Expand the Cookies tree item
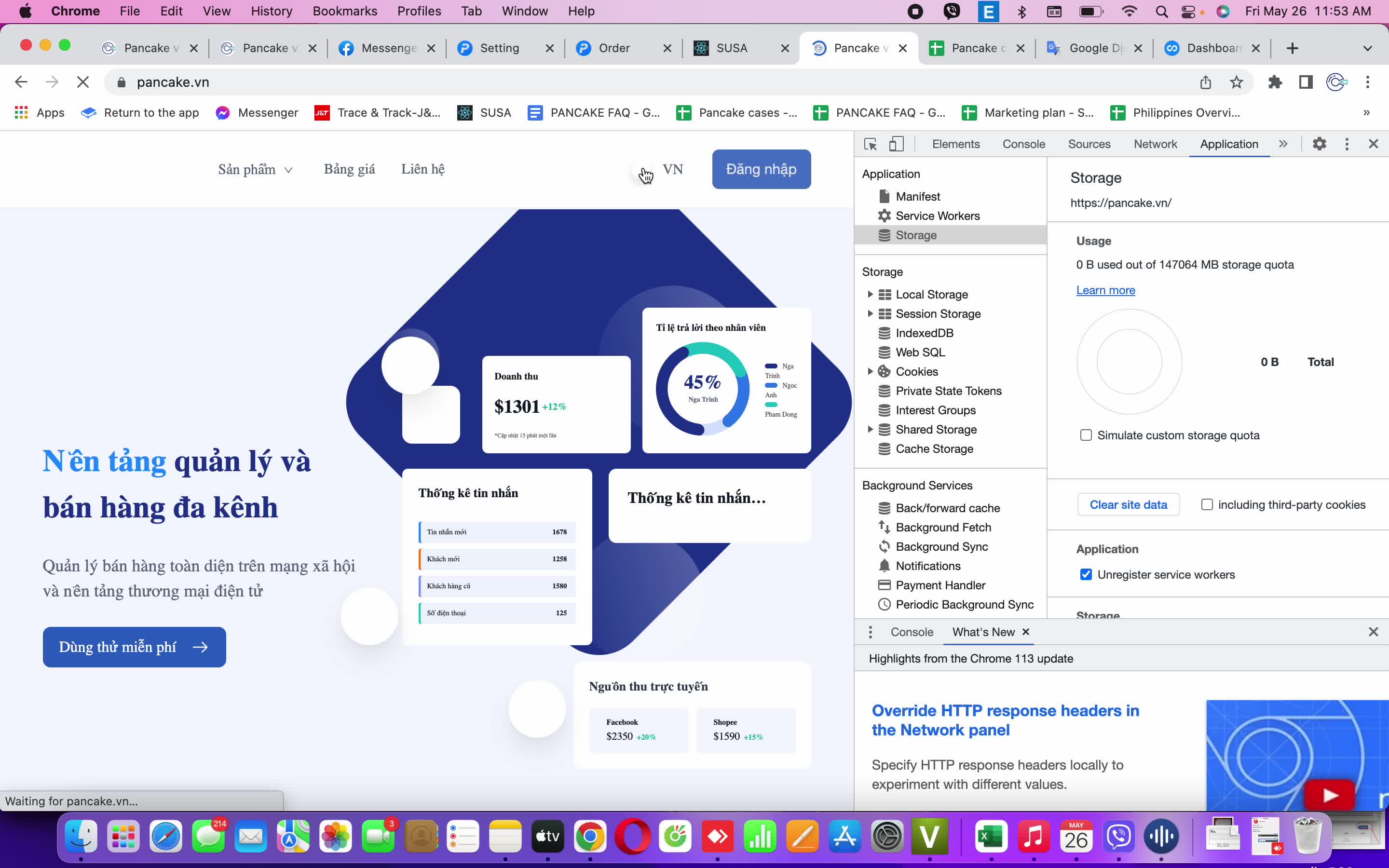This screenshot has height=868, width=1389. 870,371
